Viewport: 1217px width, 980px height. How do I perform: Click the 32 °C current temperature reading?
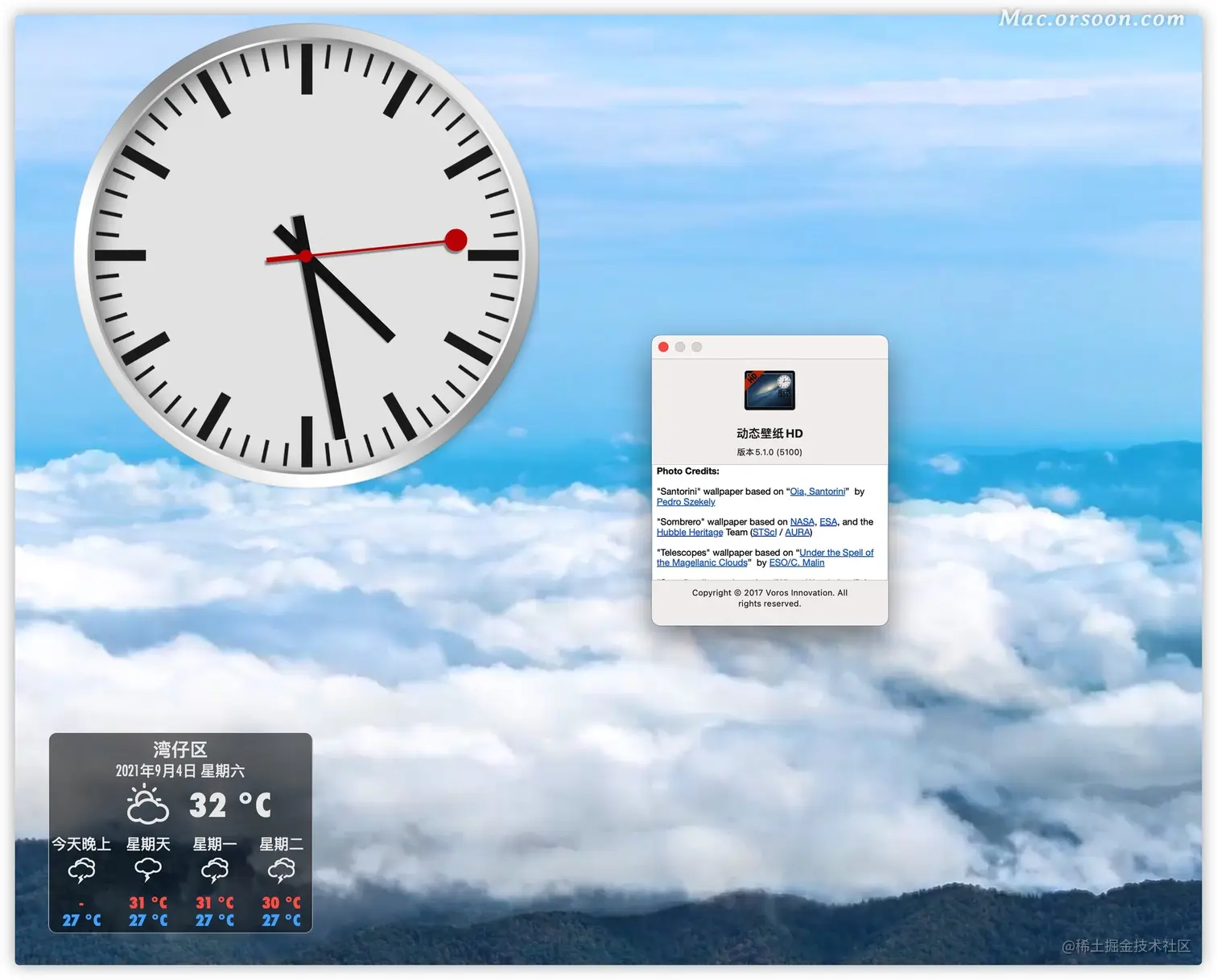(230, 805)
